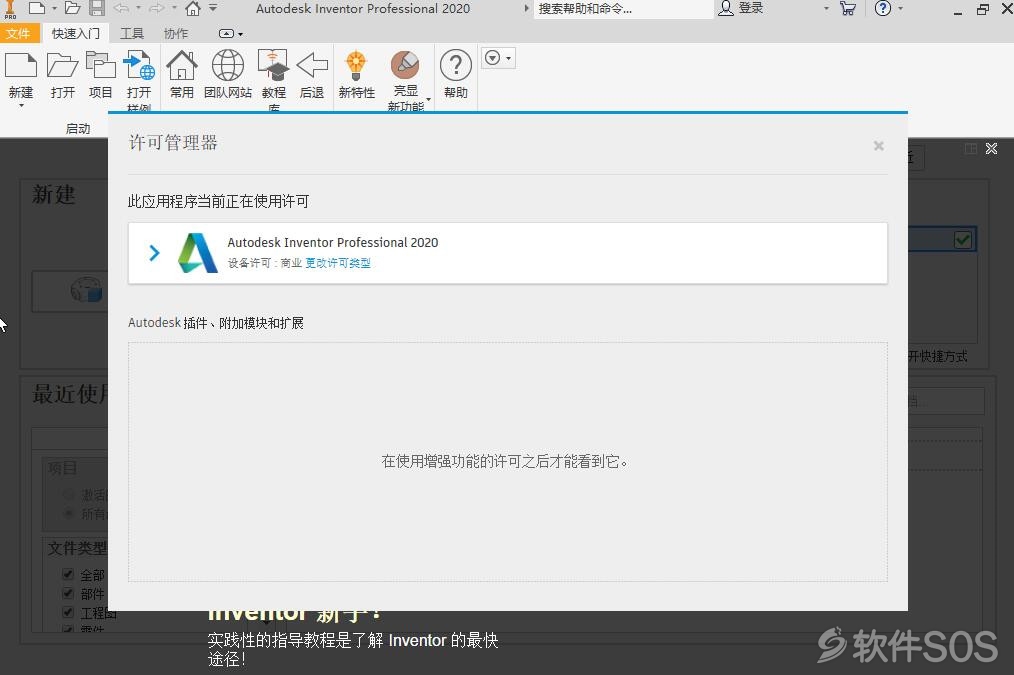Click the Open Samples (打开样例) icon
1014x675 pixels.
tap(139, 66)
